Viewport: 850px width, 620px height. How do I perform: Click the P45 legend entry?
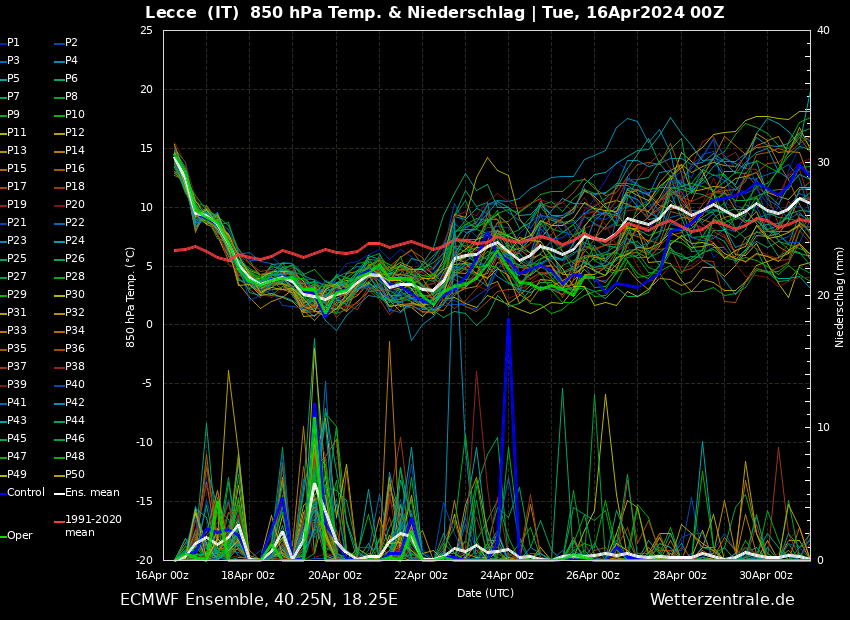point(13,437)
